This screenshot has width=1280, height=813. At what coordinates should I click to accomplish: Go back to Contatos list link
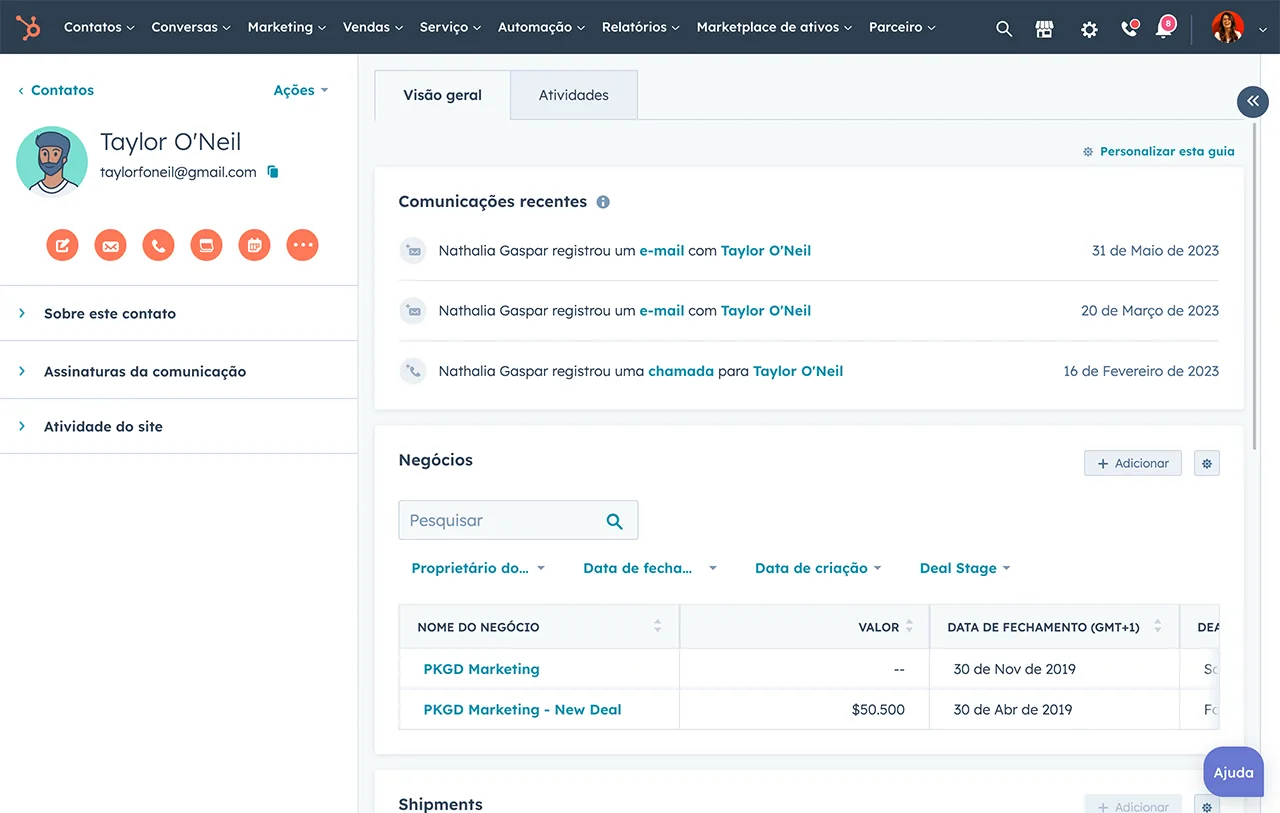click(x=56, y=90)
